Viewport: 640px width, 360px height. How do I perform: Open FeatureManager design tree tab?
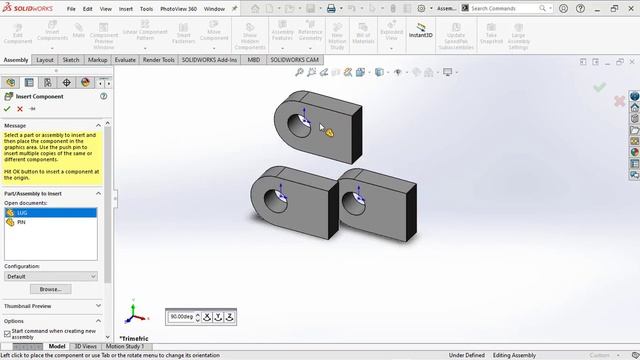click(11, 82)
